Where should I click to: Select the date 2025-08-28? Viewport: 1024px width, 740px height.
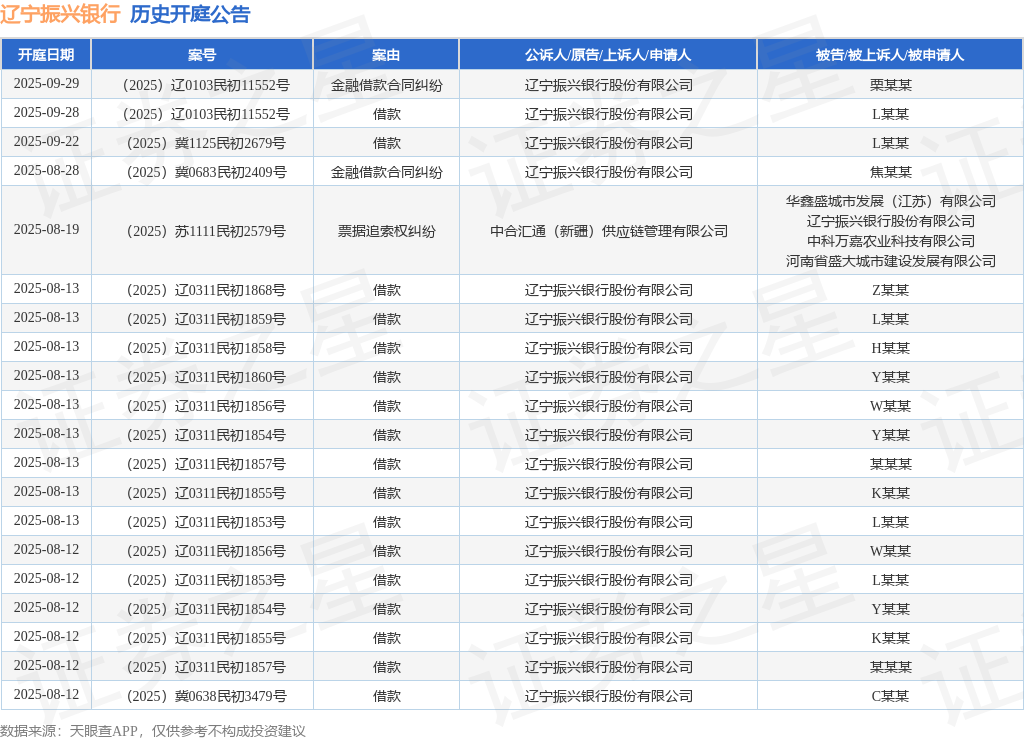[46, 170]
